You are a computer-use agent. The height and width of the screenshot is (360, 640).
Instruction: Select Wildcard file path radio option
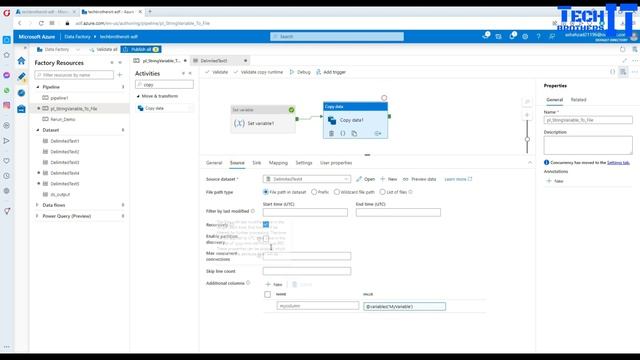[x=337, y=192]
